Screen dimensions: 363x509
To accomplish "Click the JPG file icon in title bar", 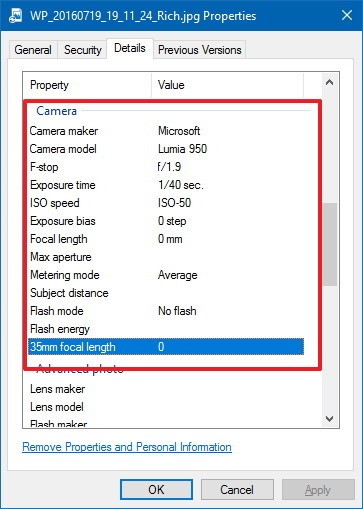I will coord(15,16).
